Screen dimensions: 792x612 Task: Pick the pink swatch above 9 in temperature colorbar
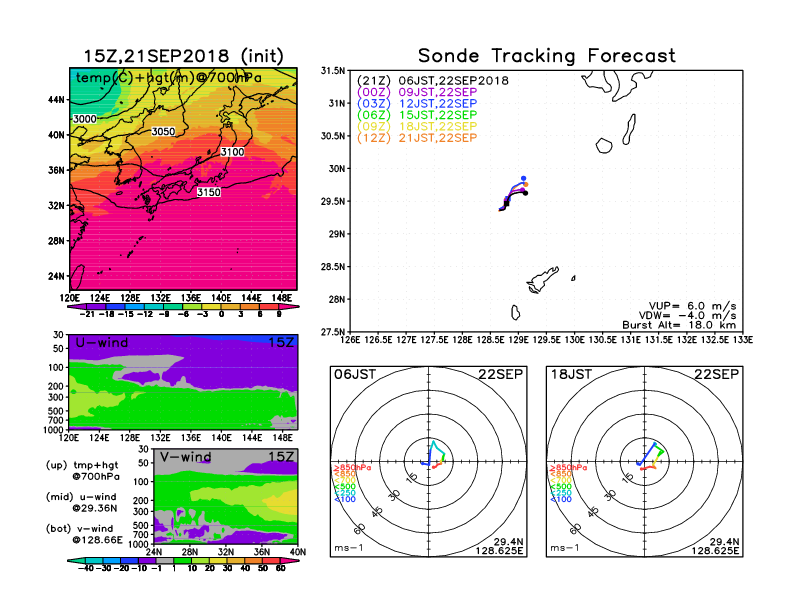coord(289,307)
